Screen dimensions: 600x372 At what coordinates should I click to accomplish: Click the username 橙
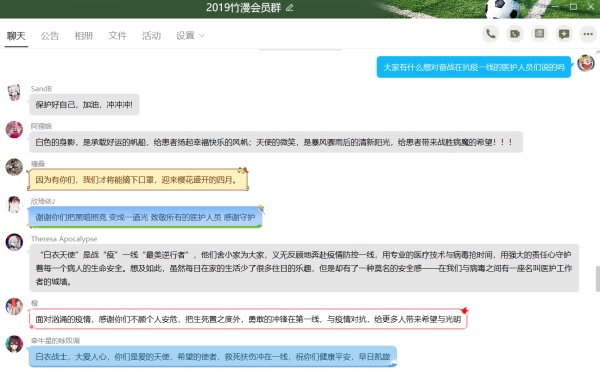[x=34, y=303]
